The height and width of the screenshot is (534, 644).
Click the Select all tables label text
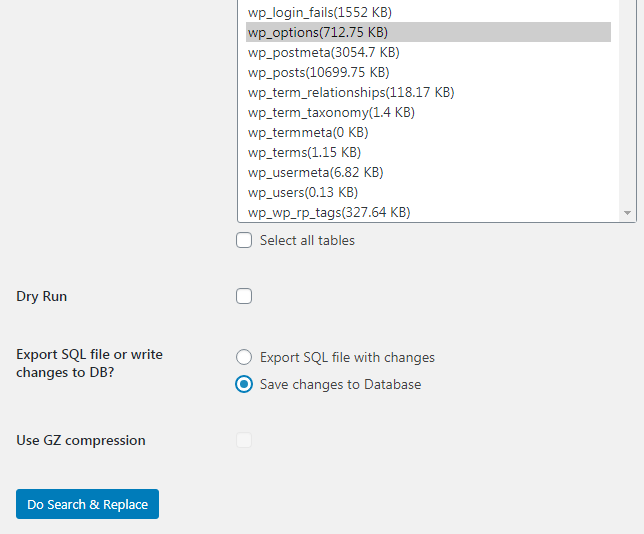[x=307, y=240]
